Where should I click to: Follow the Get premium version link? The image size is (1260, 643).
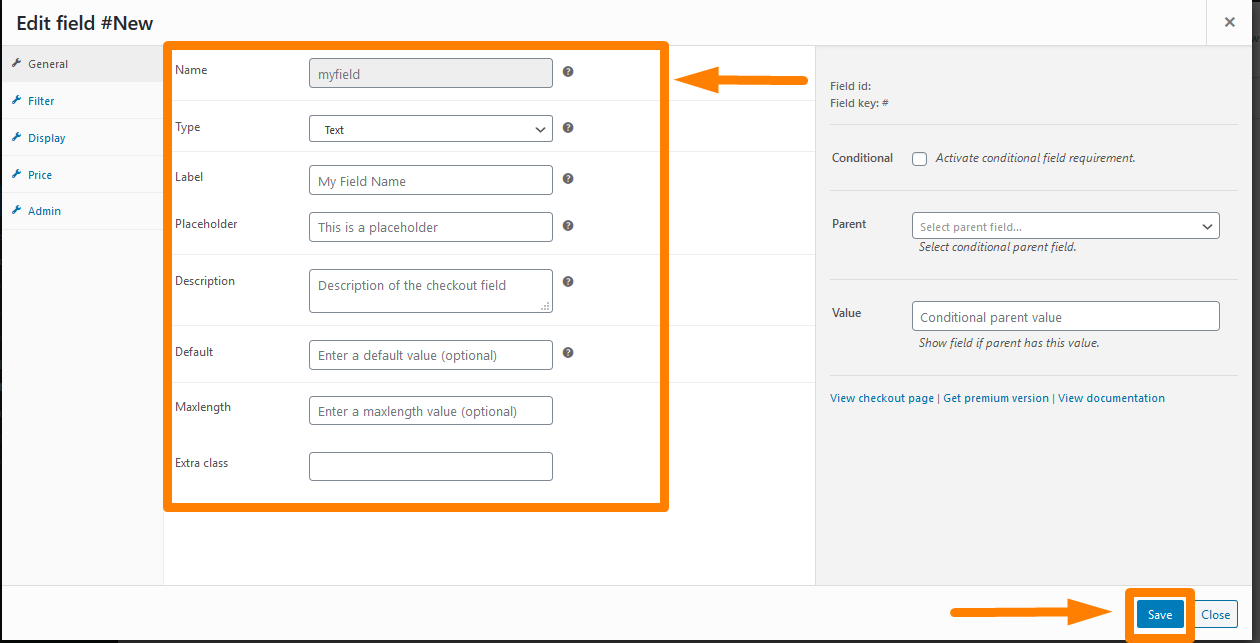point(996,398)
